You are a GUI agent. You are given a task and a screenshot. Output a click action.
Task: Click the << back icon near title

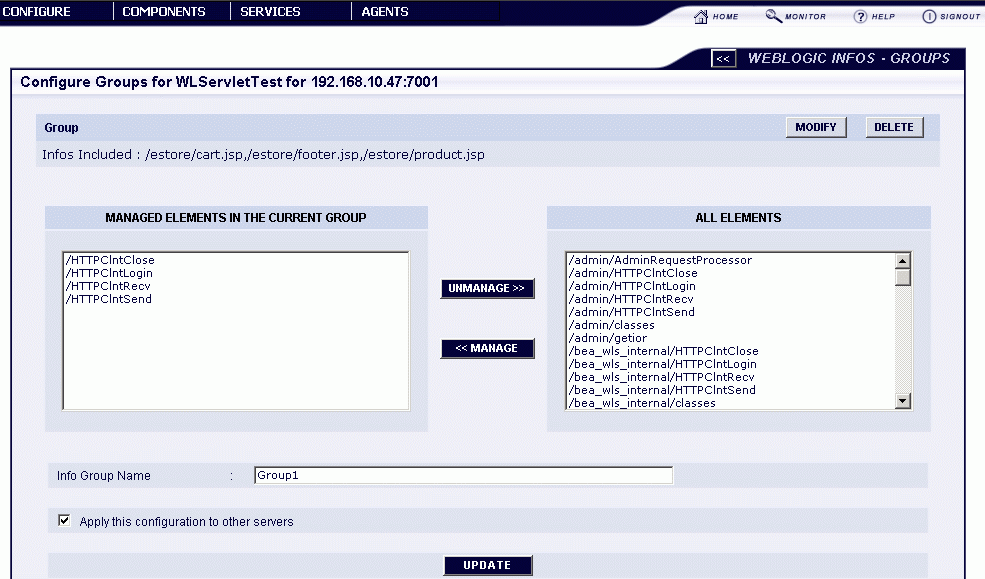[723, 58]
